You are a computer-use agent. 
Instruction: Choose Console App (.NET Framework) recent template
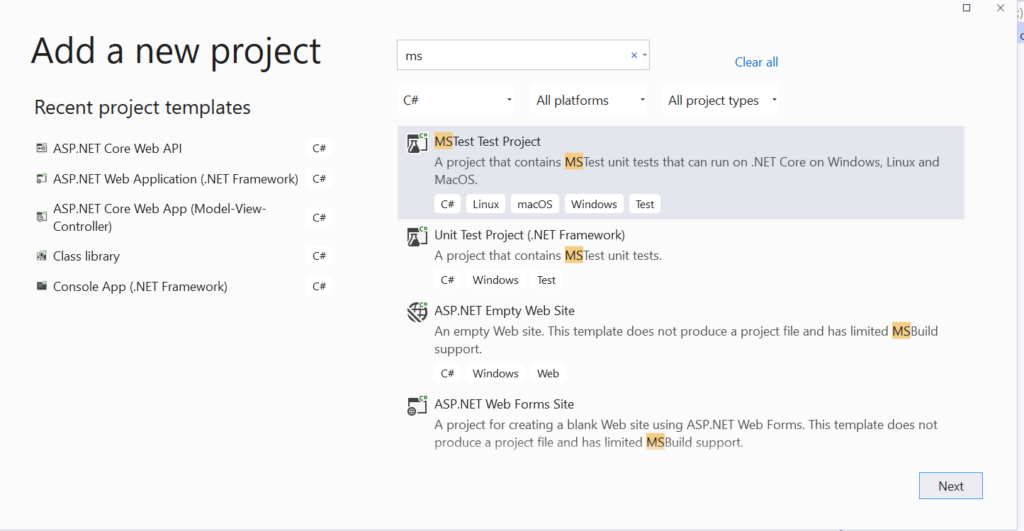tap(140, 286)
